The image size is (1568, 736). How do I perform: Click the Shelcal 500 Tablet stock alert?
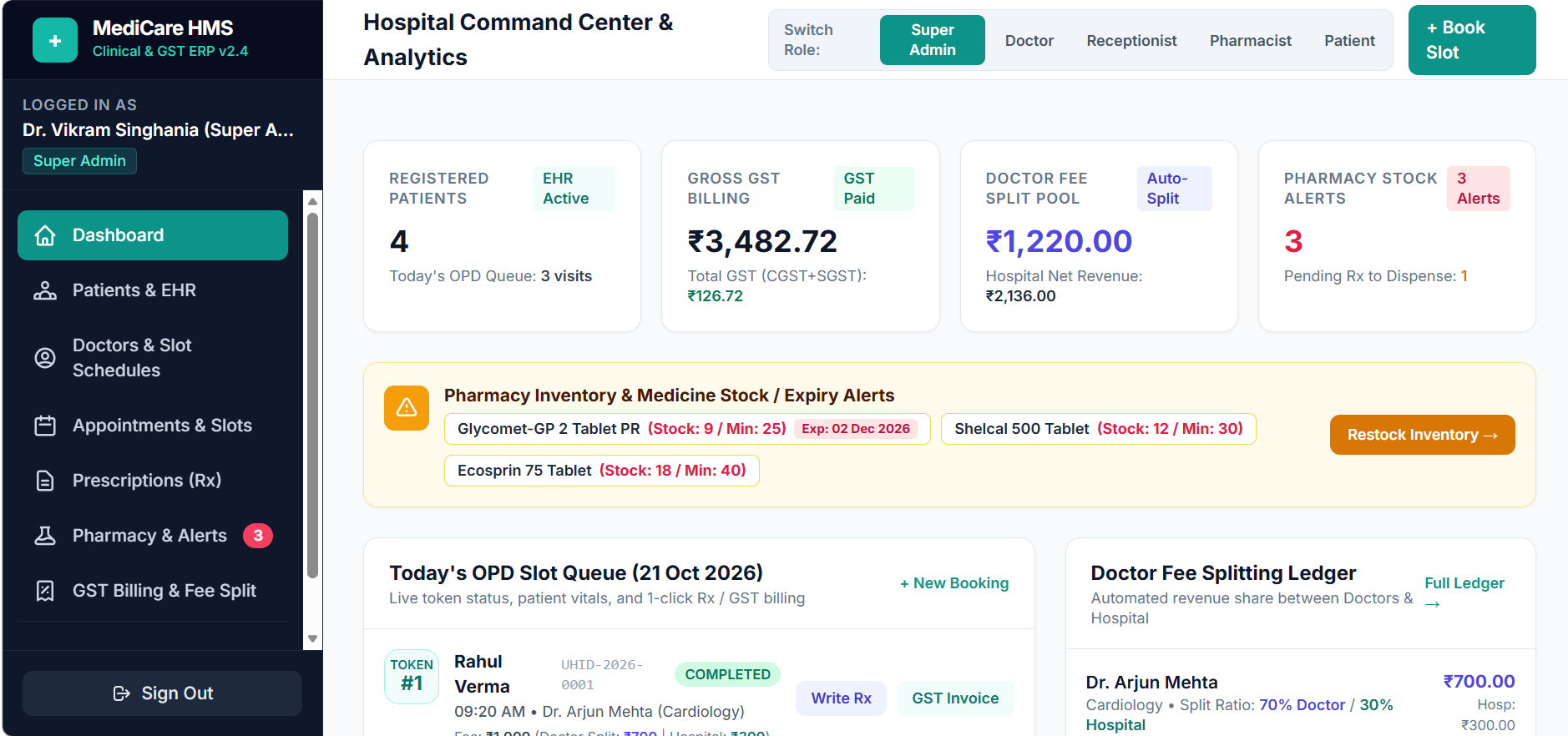click(1099, 429)
